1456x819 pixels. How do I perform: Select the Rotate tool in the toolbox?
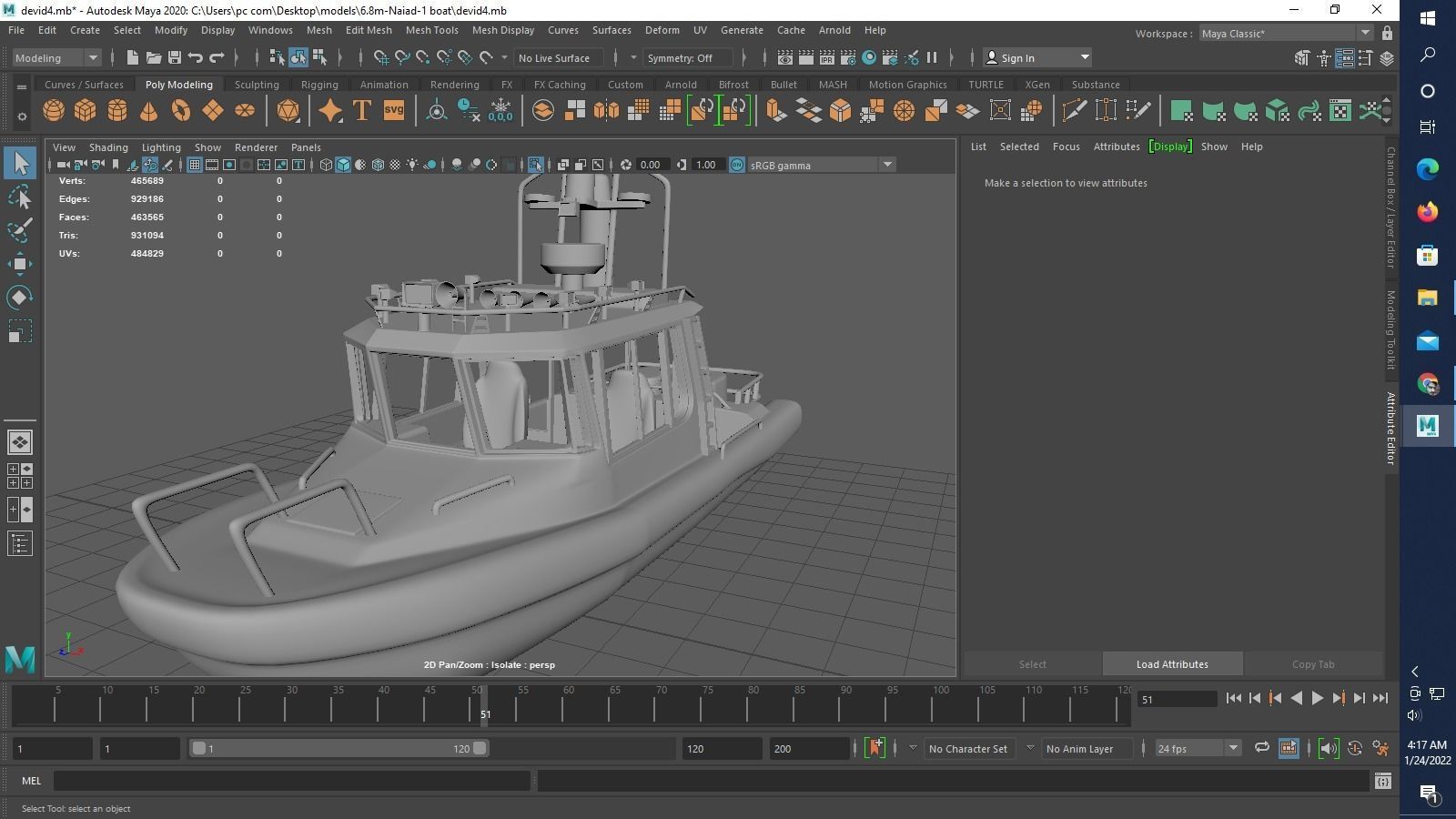point(20,298)
